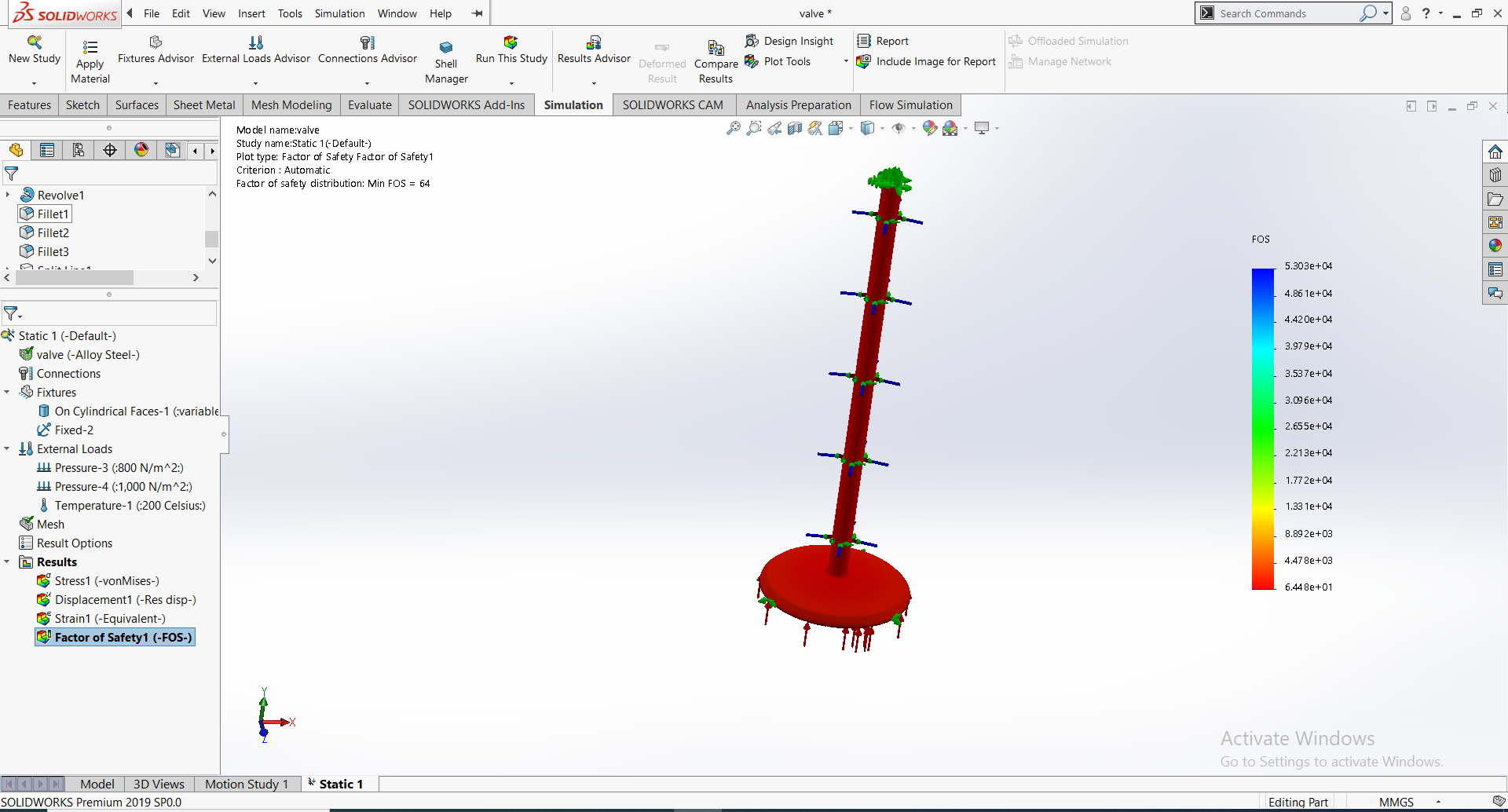Viewport: 1508px width, 812px height.
Task: Collapse the Fixtures tree node
Action: (x=7, y=392)
